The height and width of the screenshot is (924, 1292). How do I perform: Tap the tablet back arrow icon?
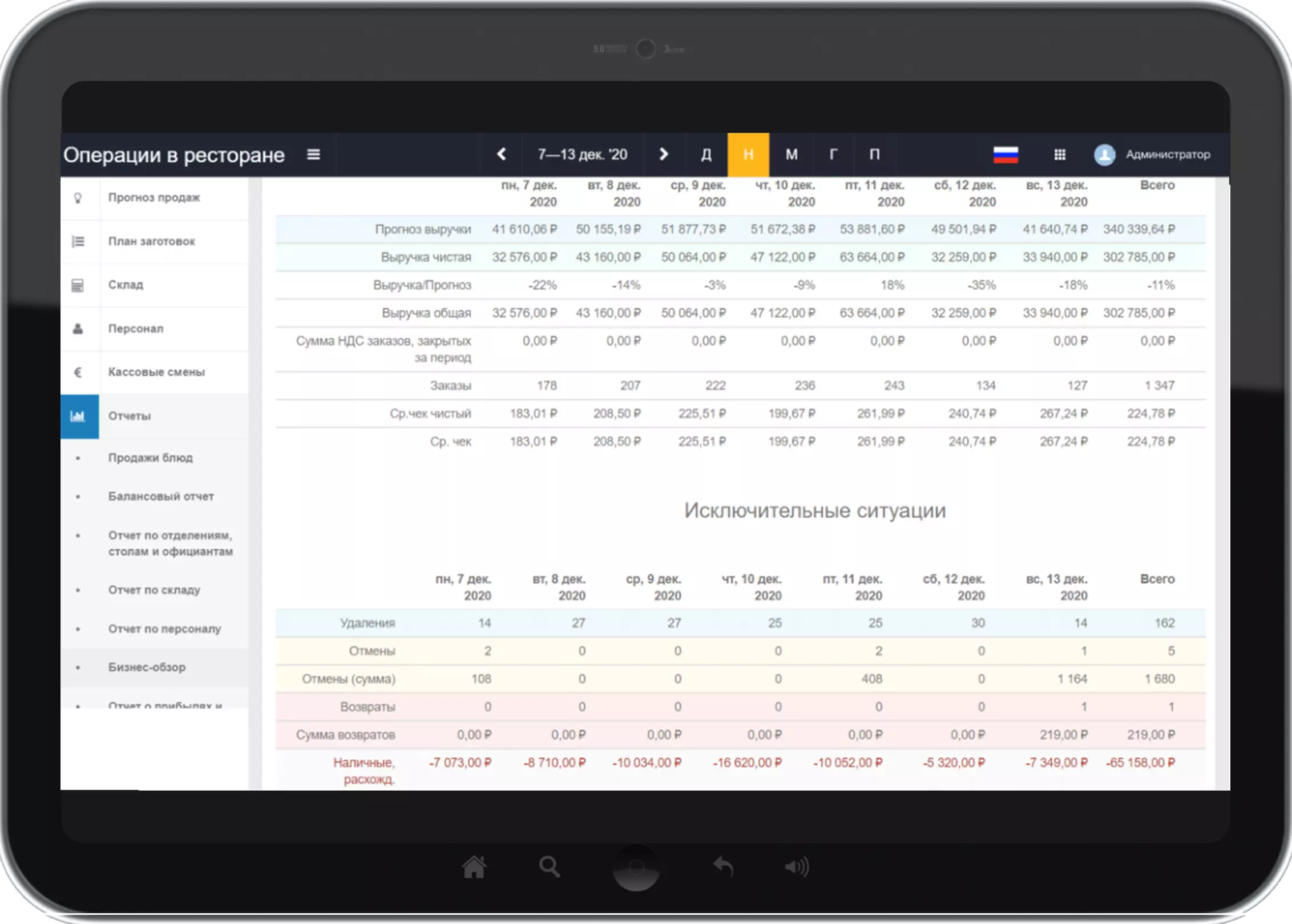tap(723, 867)
